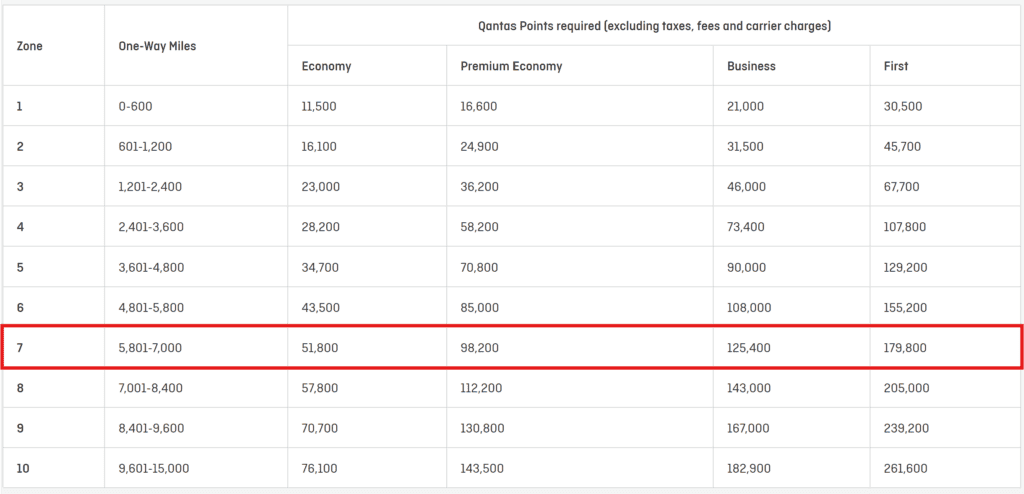Select the Premium Economy column header
This screenshot has height=494, width=1024.
click(x=511, y=66)
